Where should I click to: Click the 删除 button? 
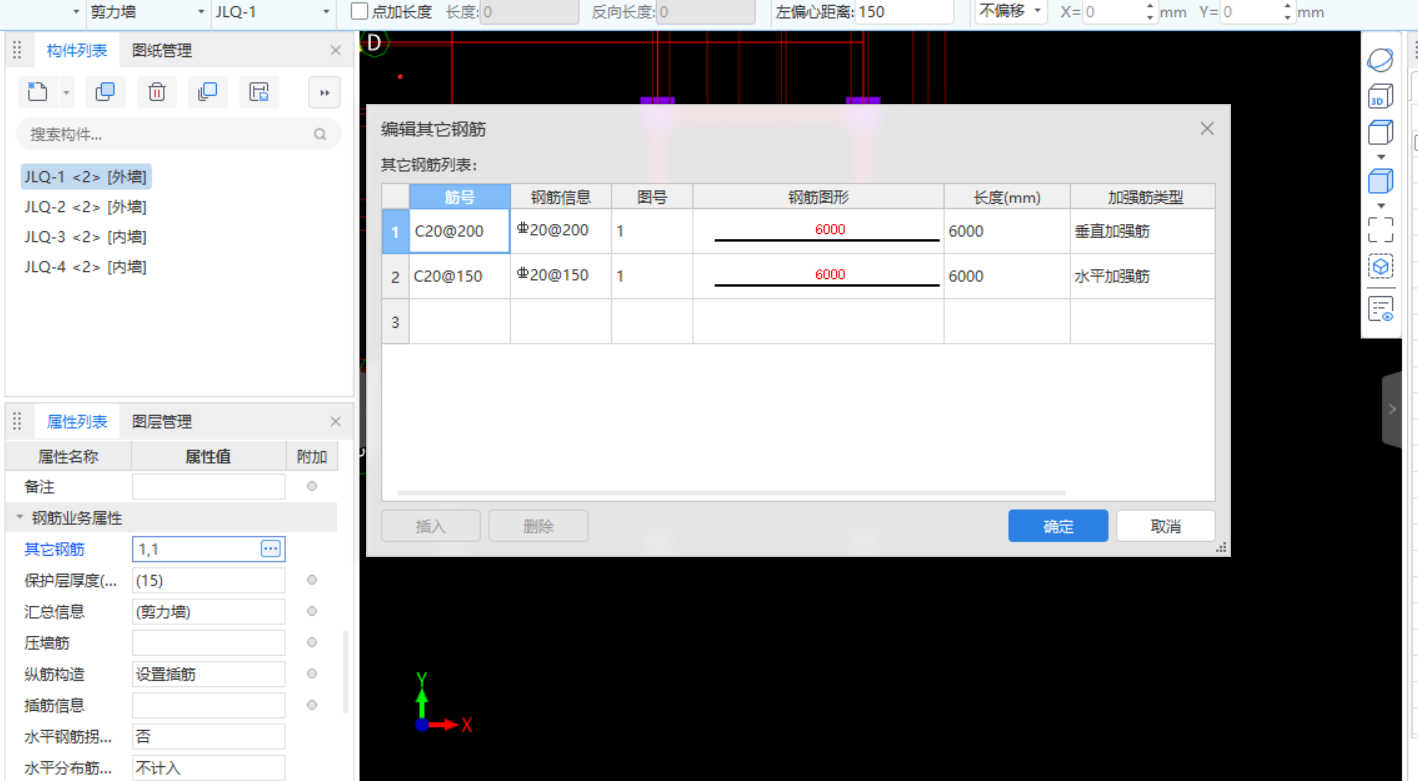pos(538,526)
